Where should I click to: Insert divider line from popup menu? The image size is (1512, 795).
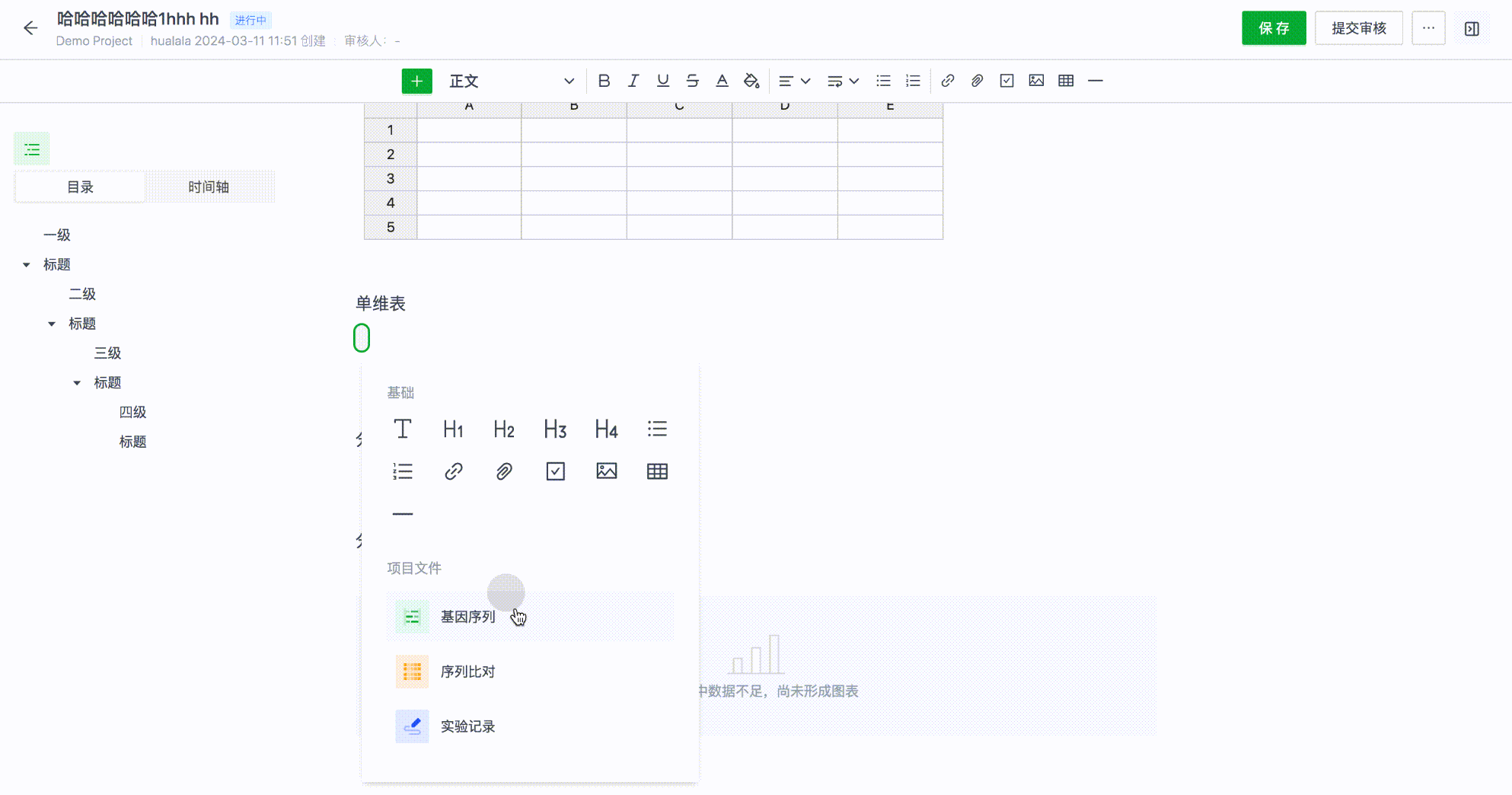pyautogui.click(x=403, y=514)
